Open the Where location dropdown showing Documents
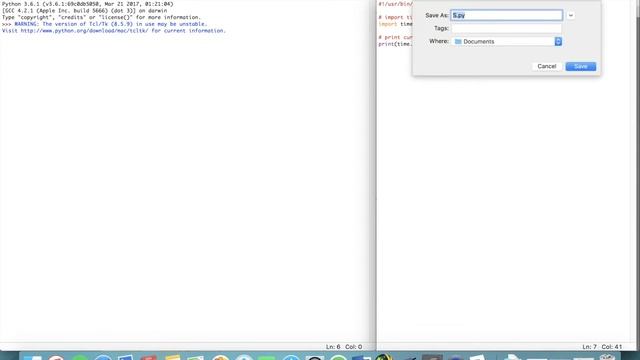The width and height of the screenshot is (640, 360). click(507, 41)
